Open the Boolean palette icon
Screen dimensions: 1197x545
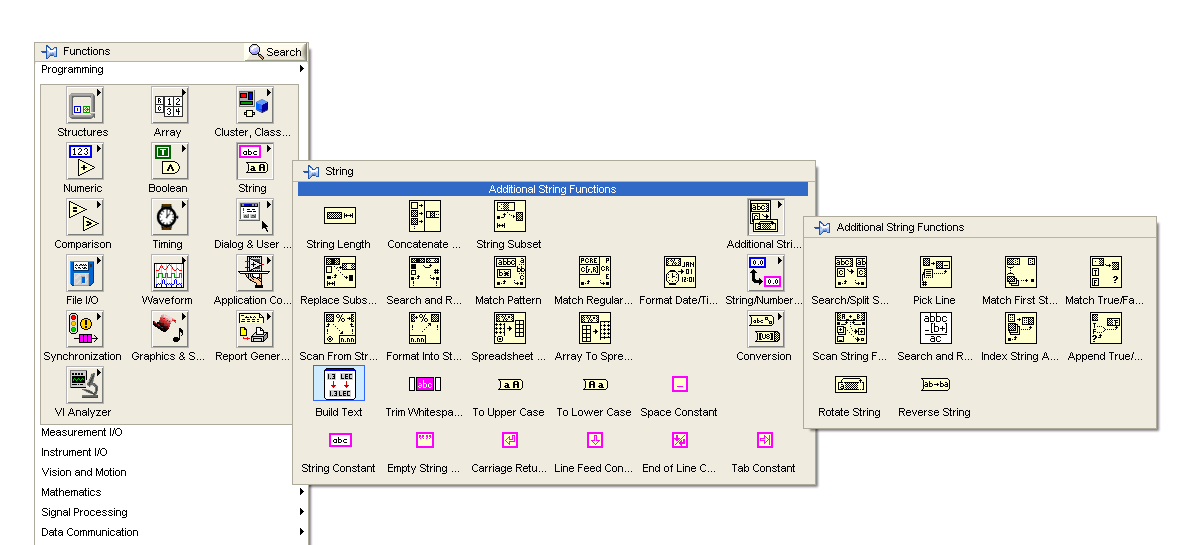point(168,161)
